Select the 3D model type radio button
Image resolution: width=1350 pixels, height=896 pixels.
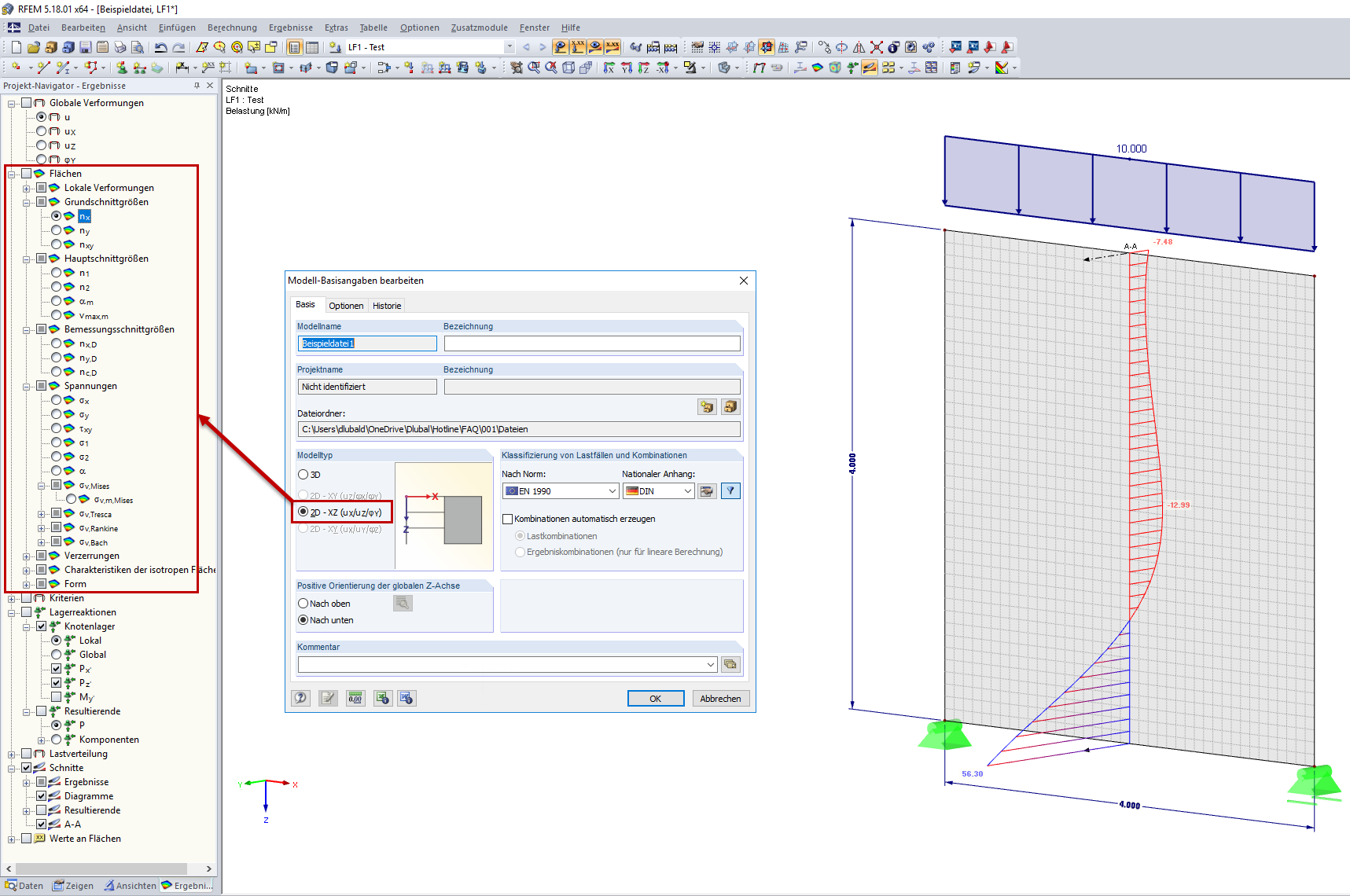pos(303,475)
